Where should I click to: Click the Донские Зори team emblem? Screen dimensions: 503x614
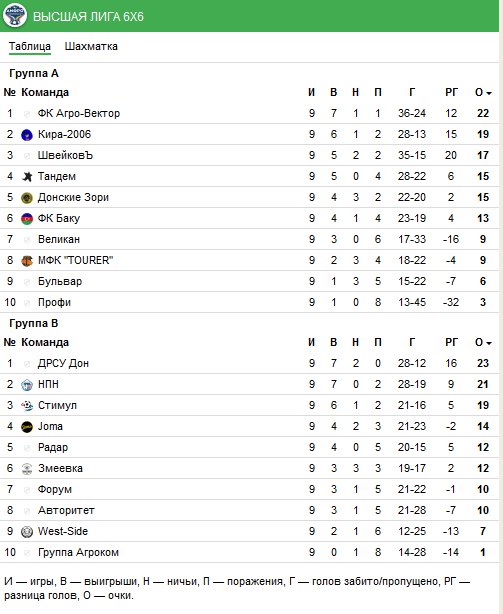click(27, 198)
